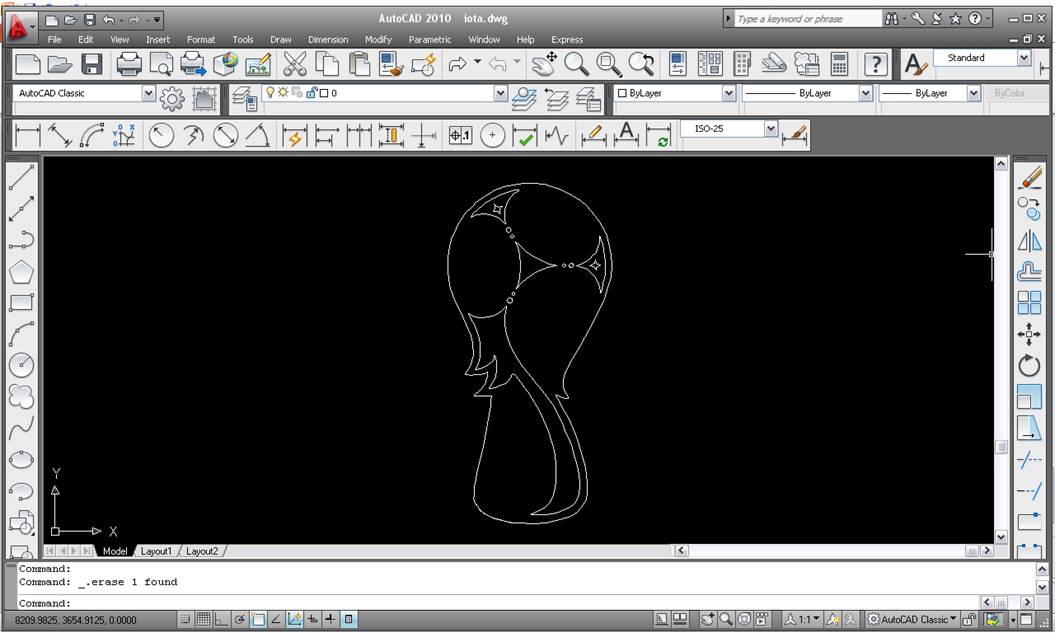Click the Rotate modify tool
1055x633 pixels.
click(x=1029, y=365)
